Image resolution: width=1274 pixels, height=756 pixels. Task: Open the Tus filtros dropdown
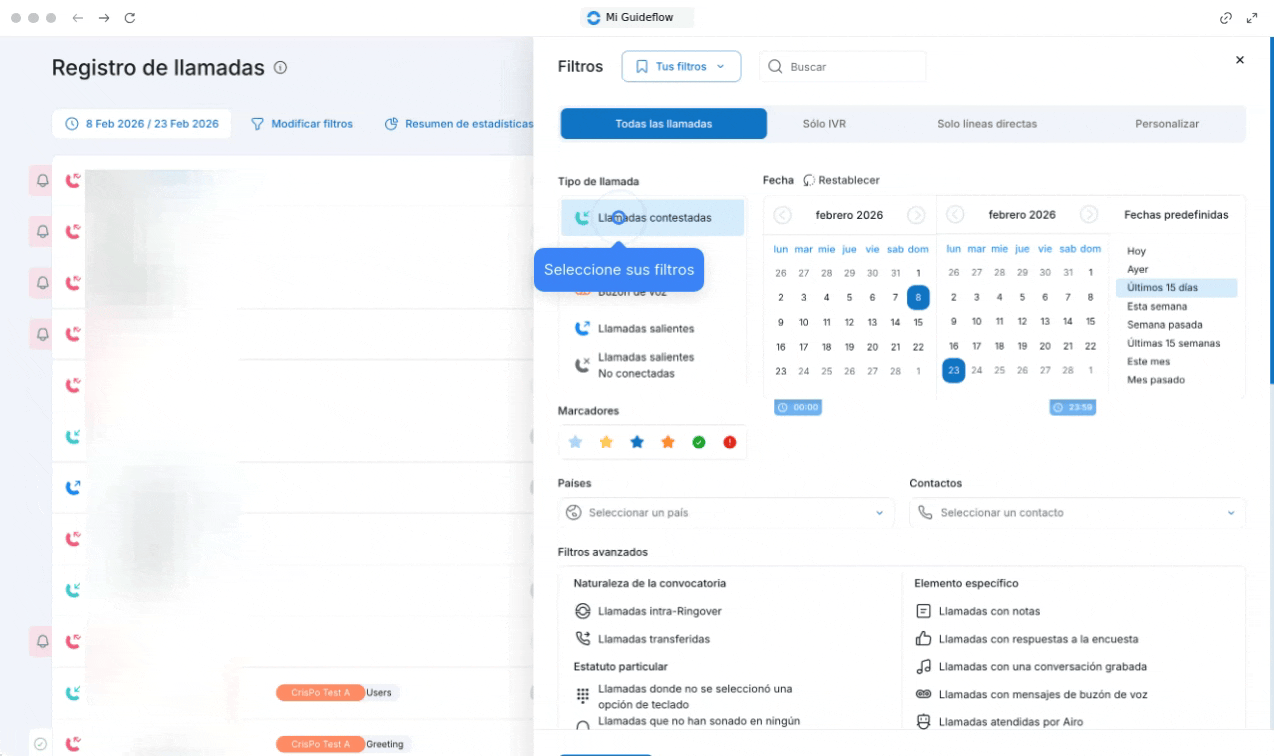[680, 67]
